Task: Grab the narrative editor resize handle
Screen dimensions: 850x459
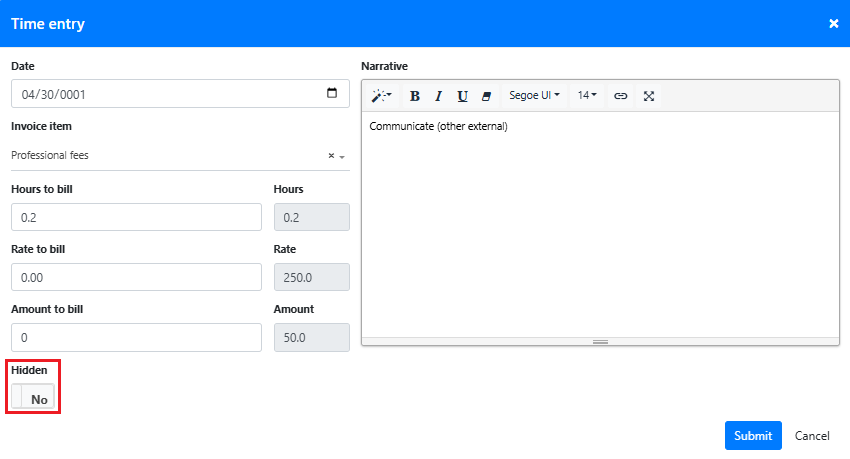Action: tap(600, 342)
